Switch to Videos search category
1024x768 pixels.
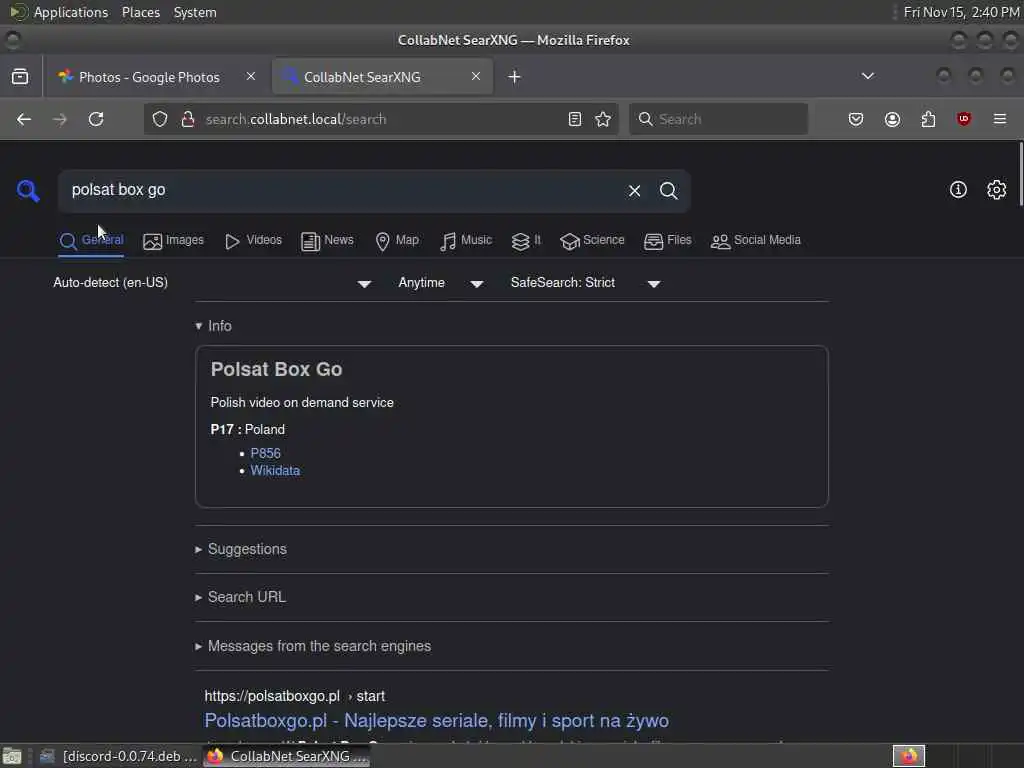pos(253,240)
